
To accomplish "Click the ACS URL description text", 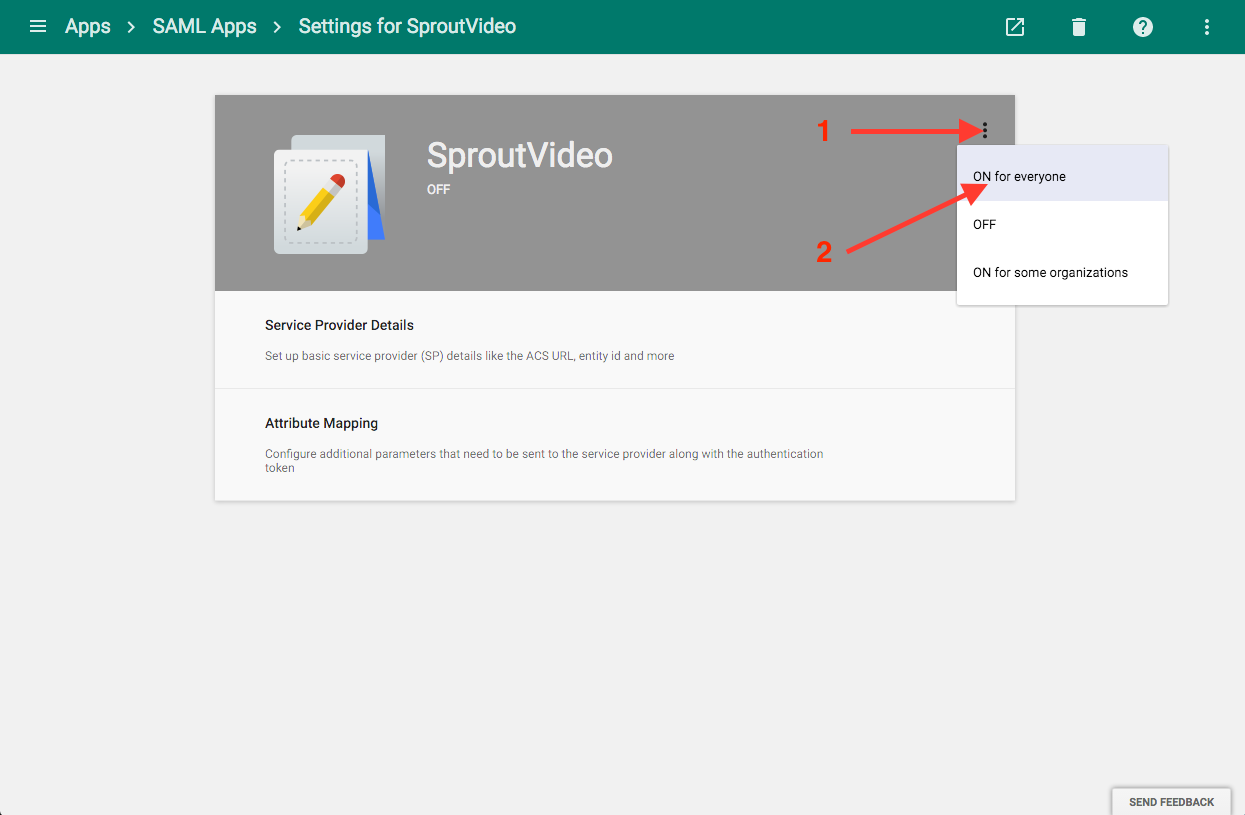I will click(x=469, y=356).
